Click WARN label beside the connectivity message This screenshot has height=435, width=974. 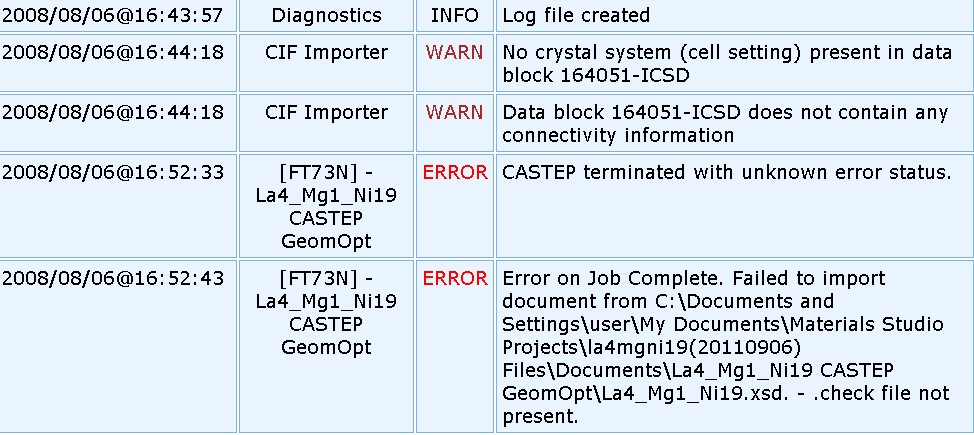[455, 113]
